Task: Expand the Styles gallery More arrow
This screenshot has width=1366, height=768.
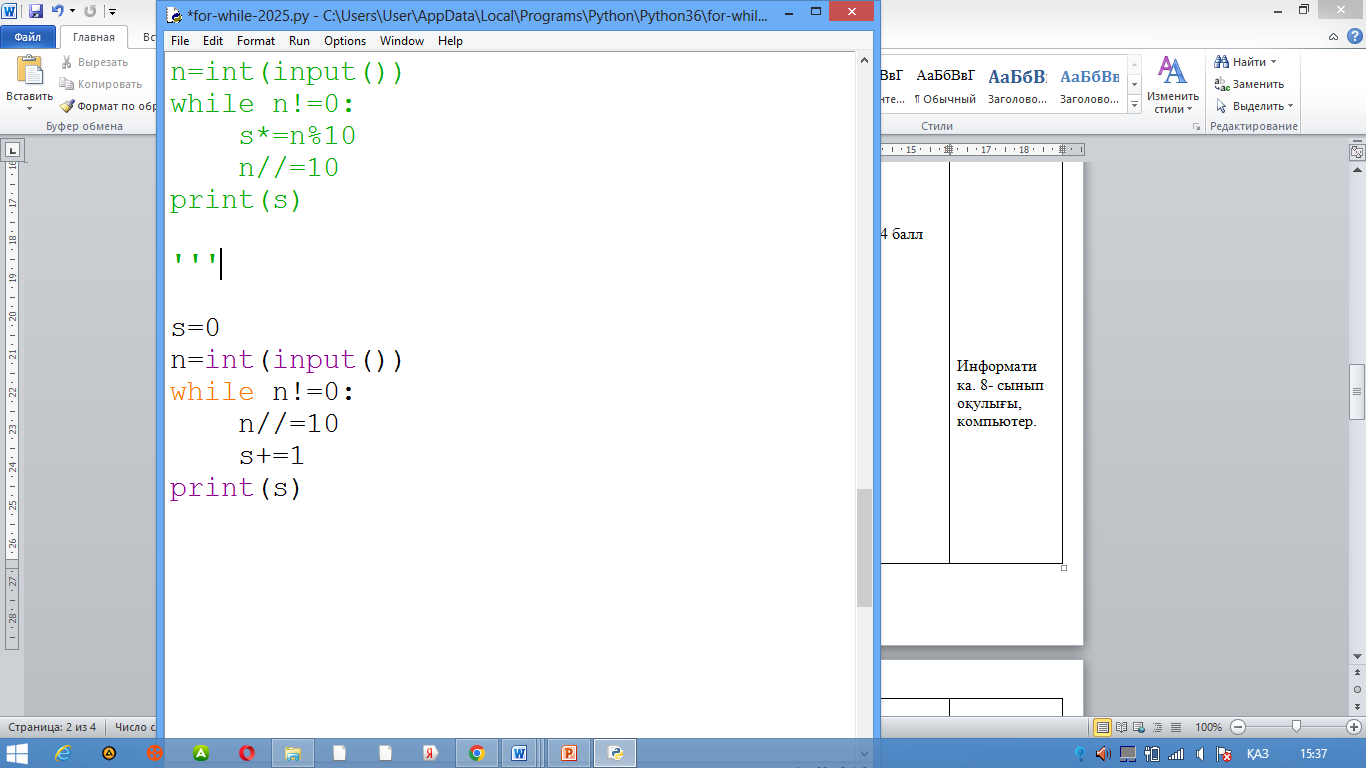Action: pos(1134,105)
